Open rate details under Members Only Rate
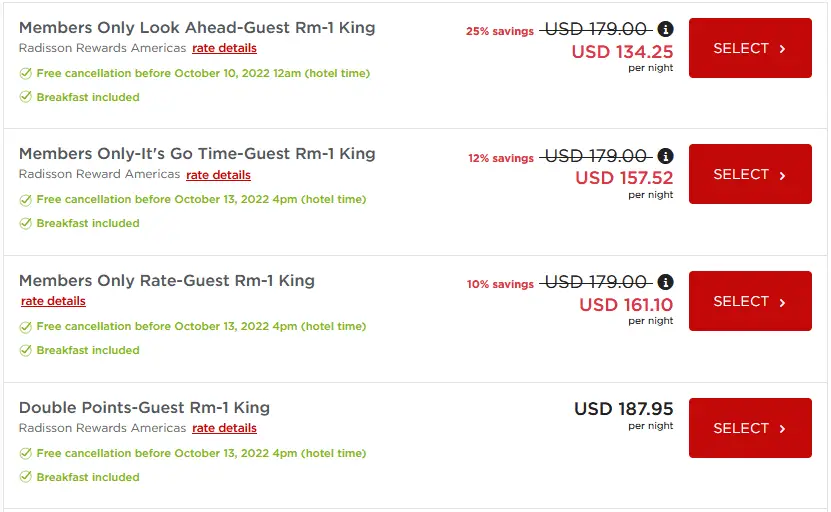831x512 pixels. (x=53, y=301)
